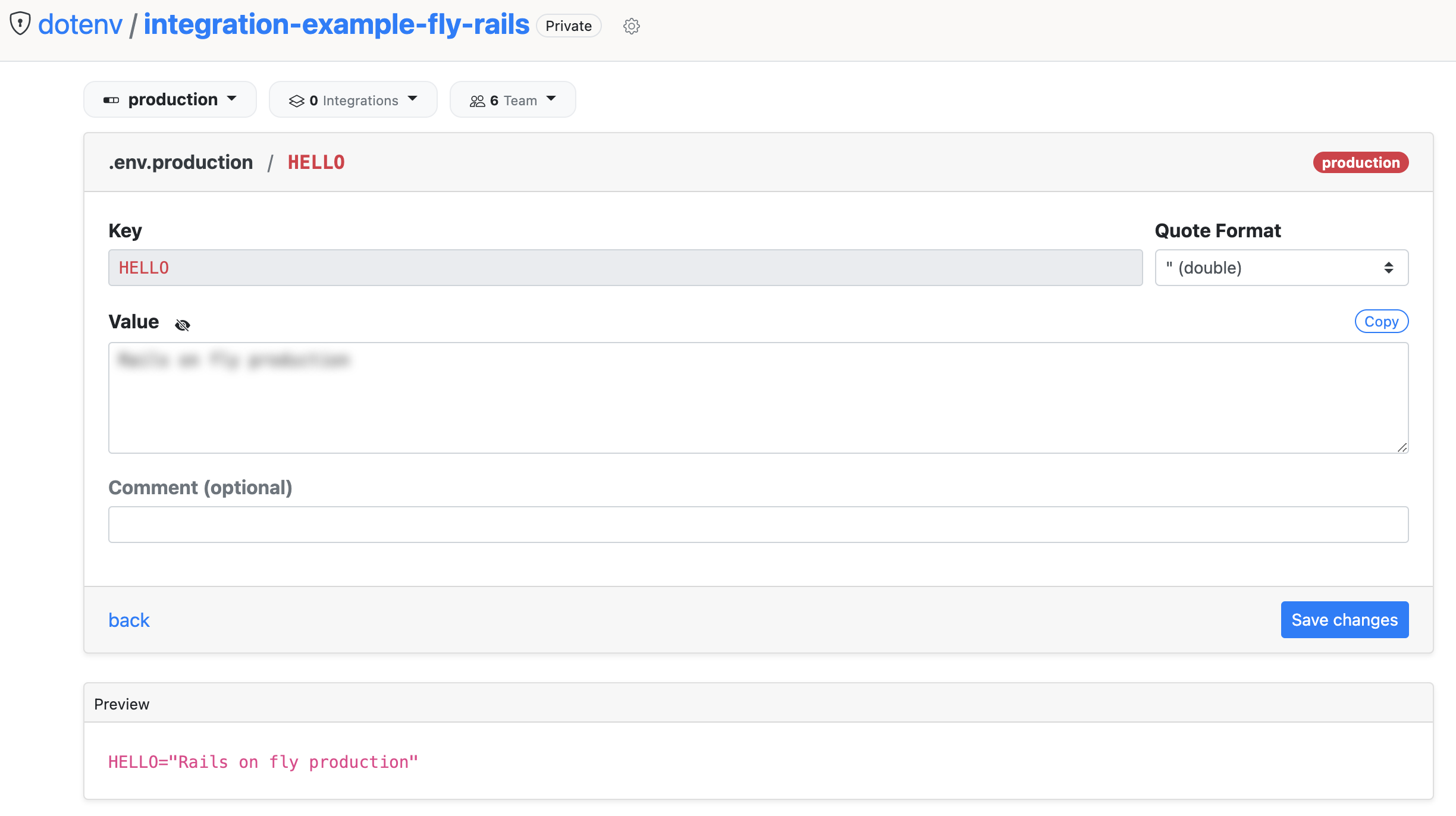Click the Comment (optional) input field
This screenshot has height=816, width=1456.
coord(758,525)
